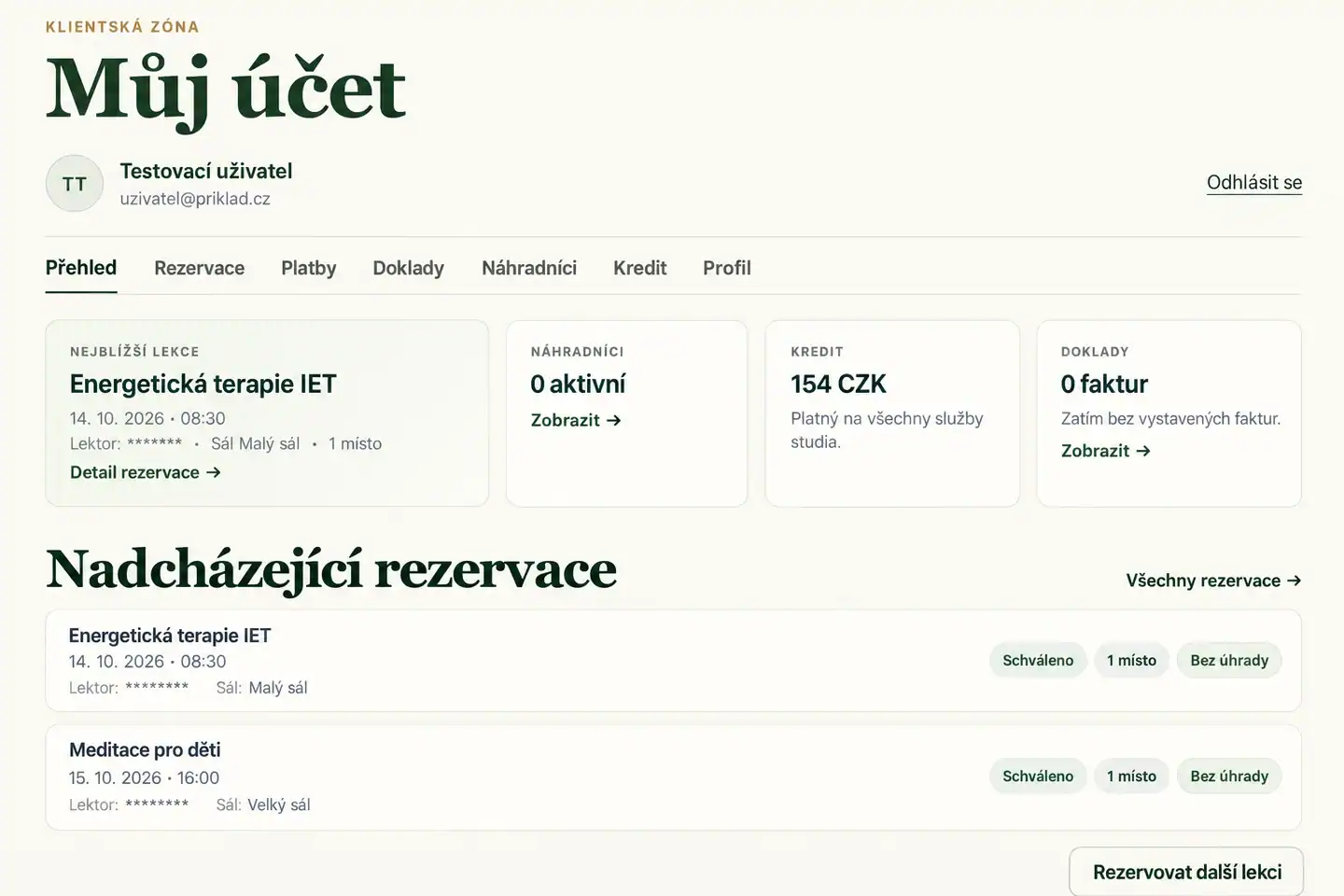Open Všechny rezervace link
The height and width of the screenshot is (896, 1344).
(x=1213, y=581)
